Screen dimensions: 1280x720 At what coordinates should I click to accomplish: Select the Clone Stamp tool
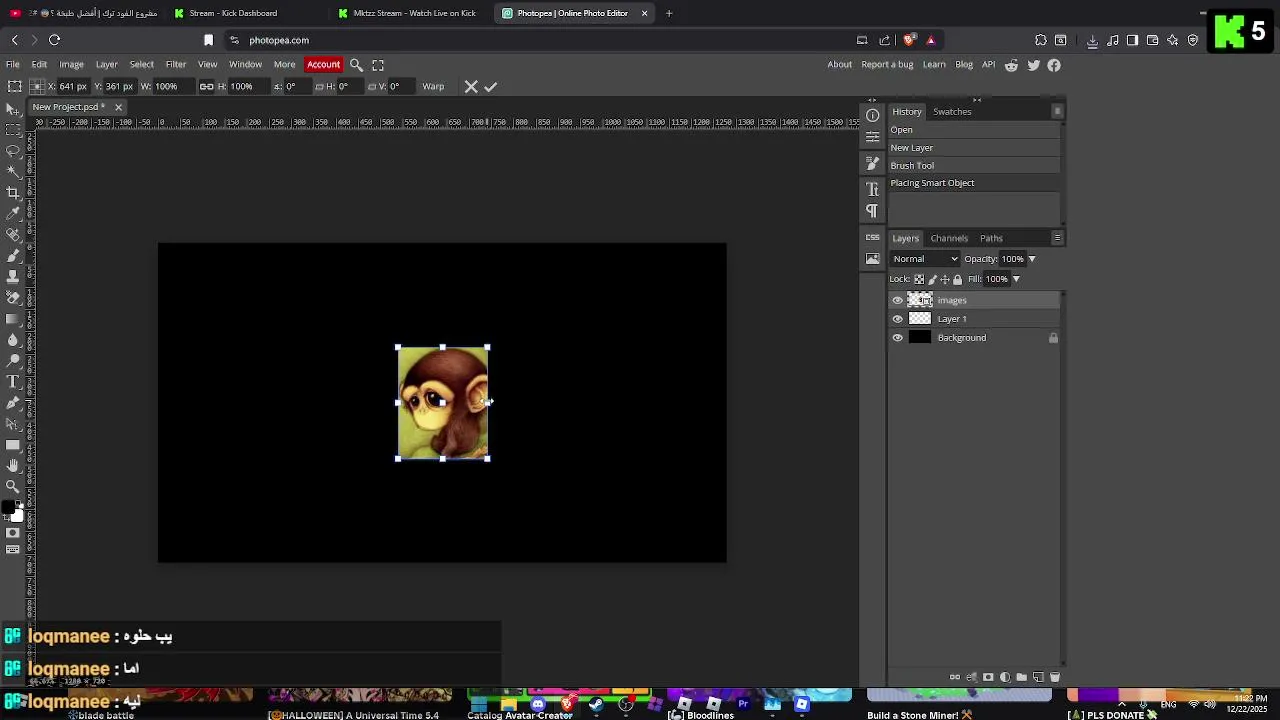coord(13,276)
